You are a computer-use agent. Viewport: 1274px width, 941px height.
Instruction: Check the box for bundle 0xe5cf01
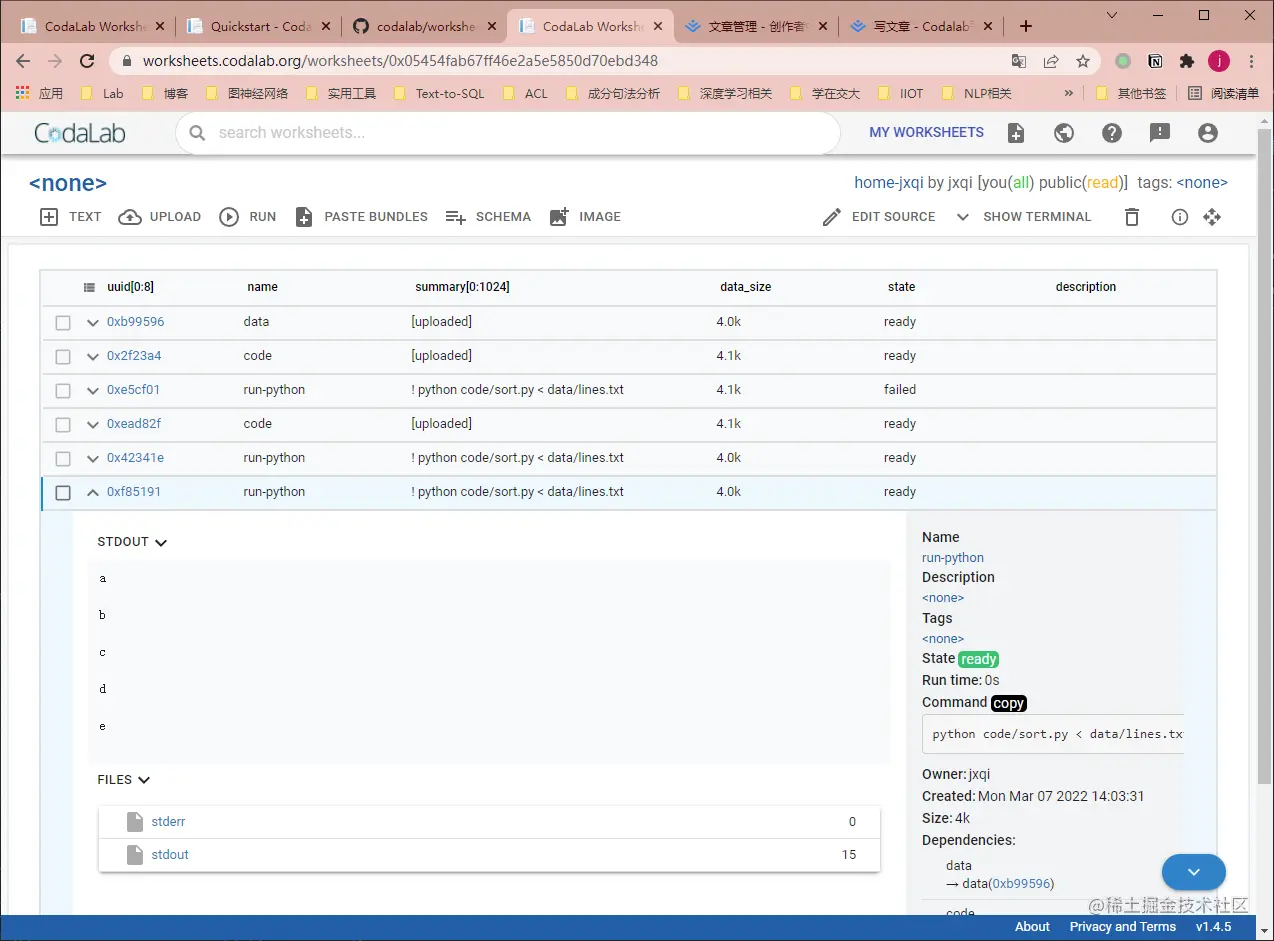63,391
